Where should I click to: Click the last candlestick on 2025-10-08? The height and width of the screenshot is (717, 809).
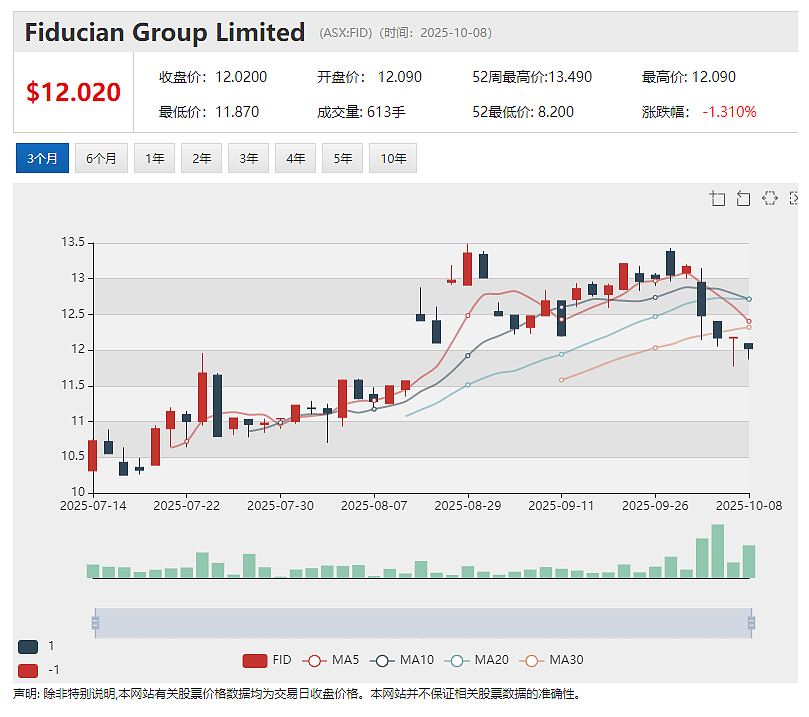(x=749, y=348)
